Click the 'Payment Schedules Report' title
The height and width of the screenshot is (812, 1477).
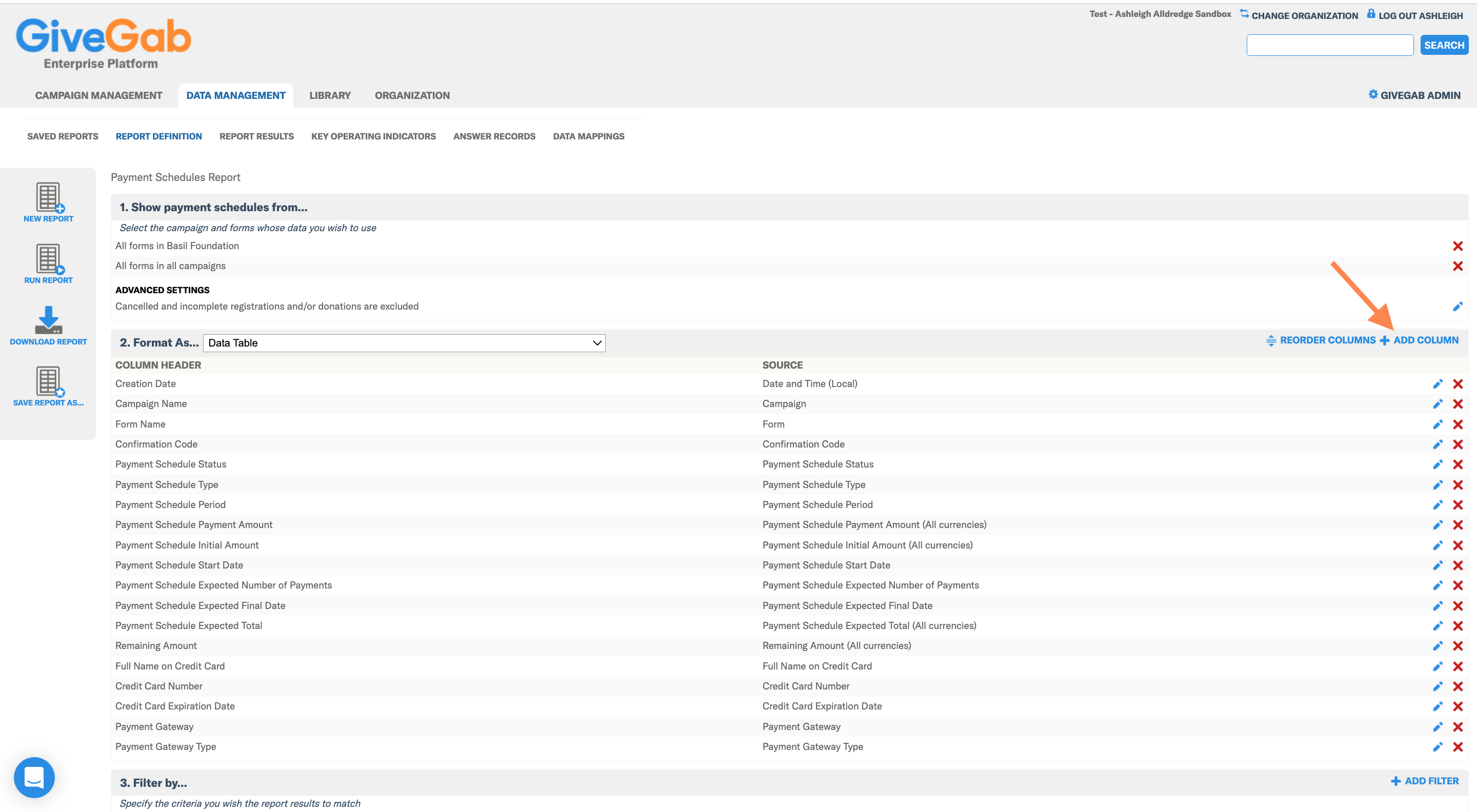coord(175,178)
